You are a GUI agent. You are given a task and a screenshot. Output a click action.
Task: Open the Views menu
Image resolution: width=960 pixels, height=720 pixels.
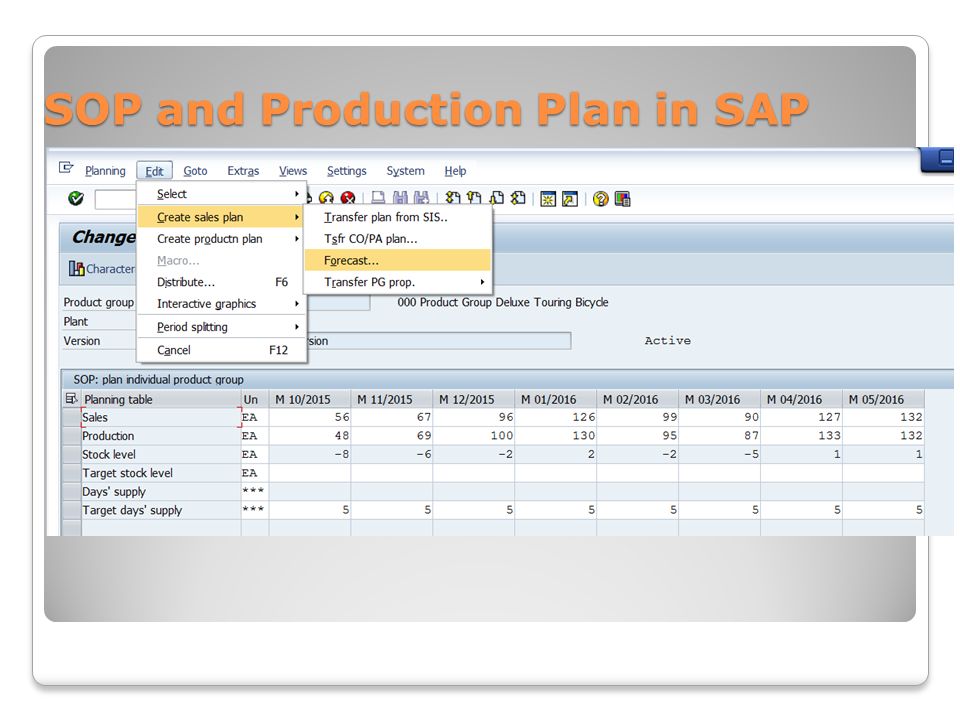tap(293, 171)
